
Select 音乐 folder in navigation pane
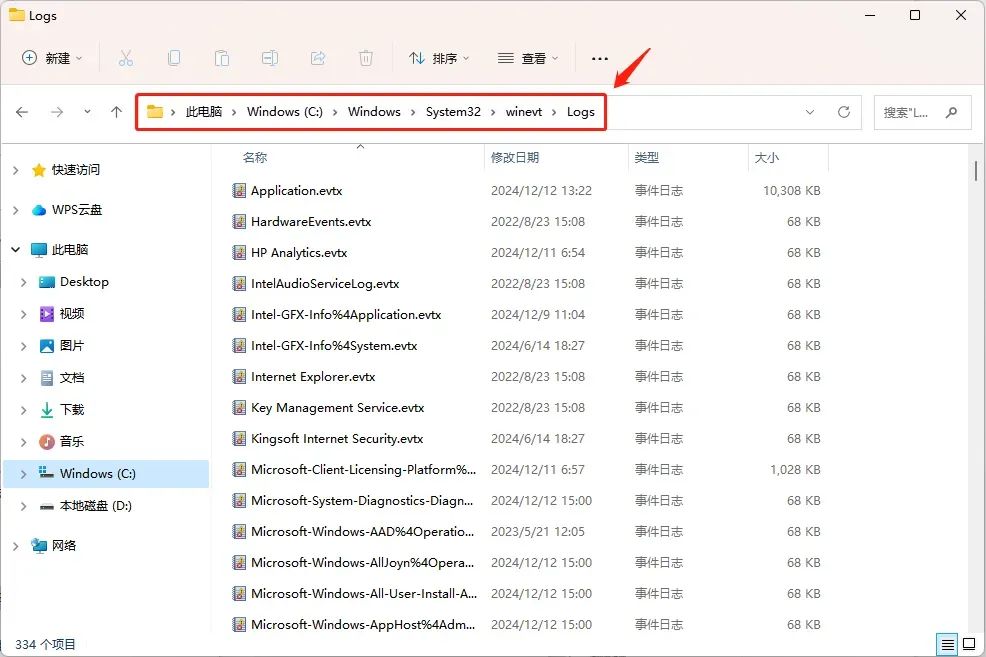click(72, 442)
